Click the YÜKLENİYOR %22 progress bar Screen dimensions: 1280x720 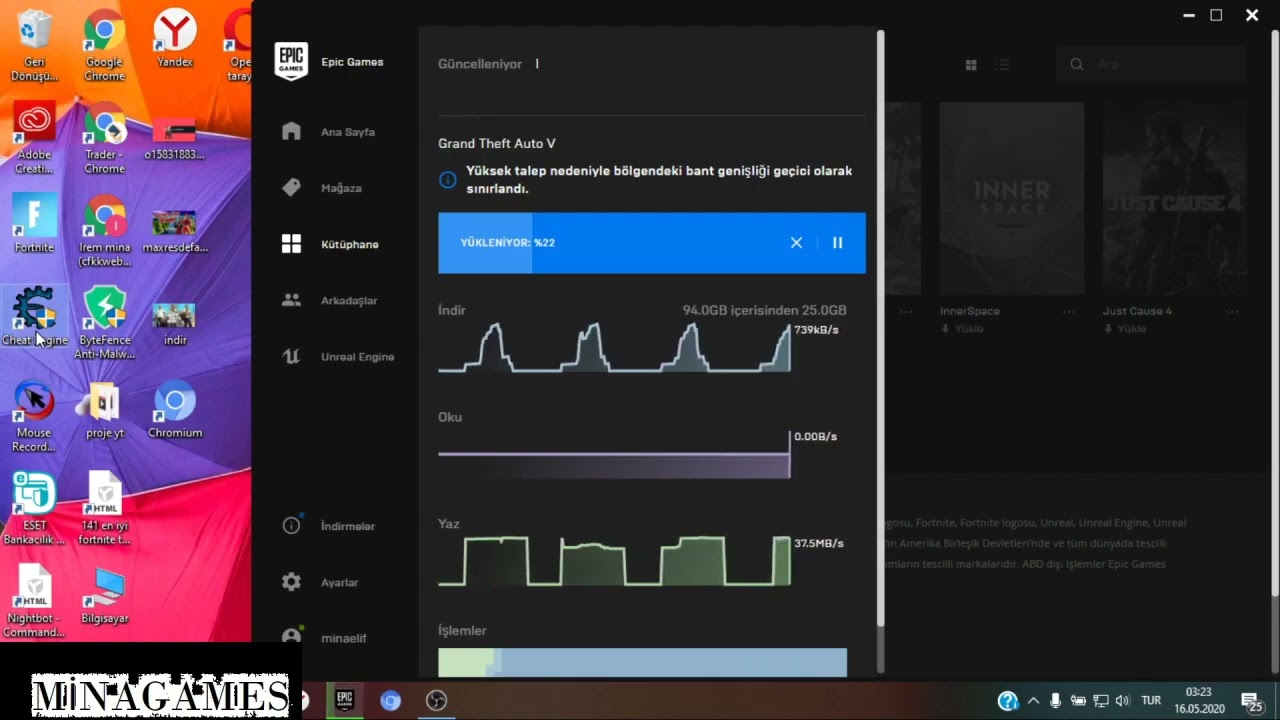pos(652,243)
